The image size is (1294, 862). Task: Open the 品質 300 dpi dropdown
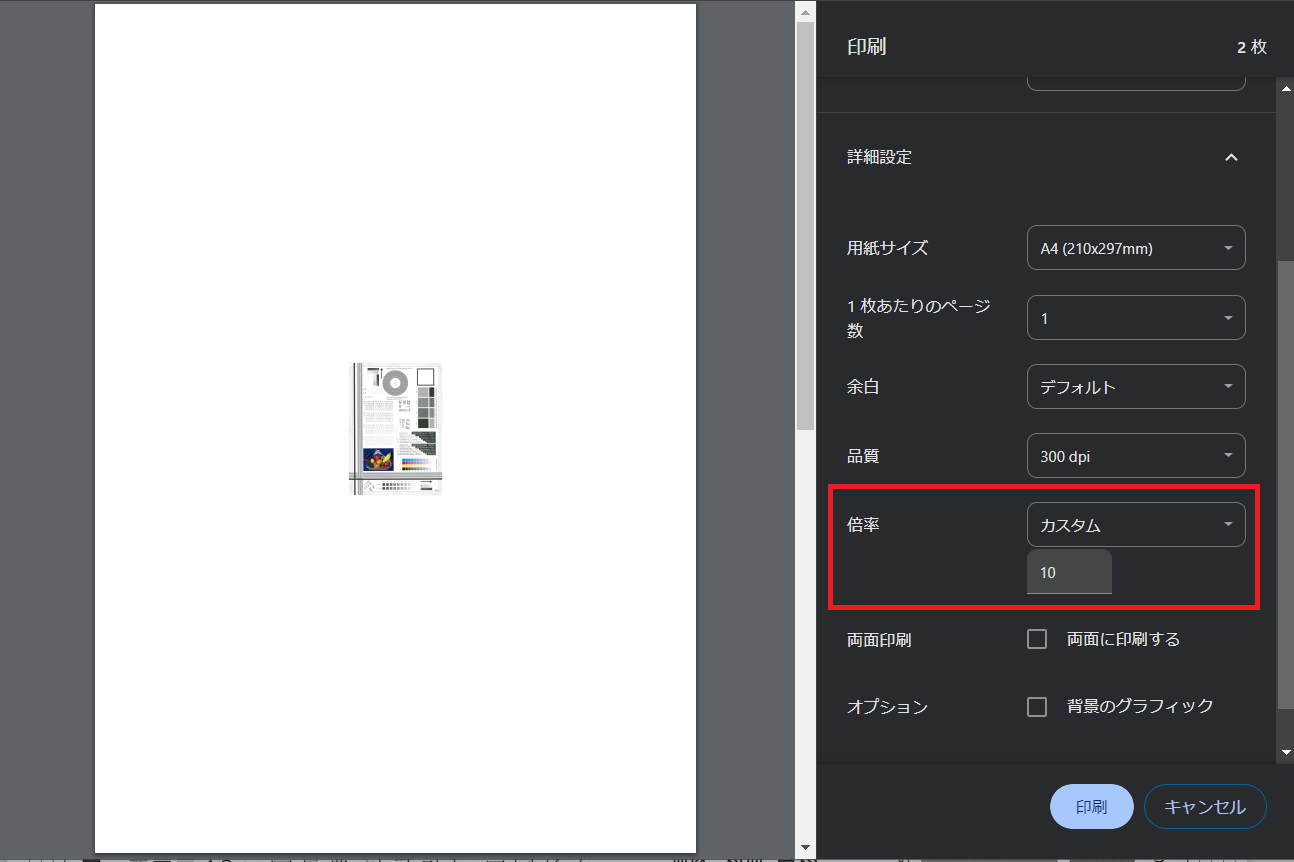[x=1135, y=456]
